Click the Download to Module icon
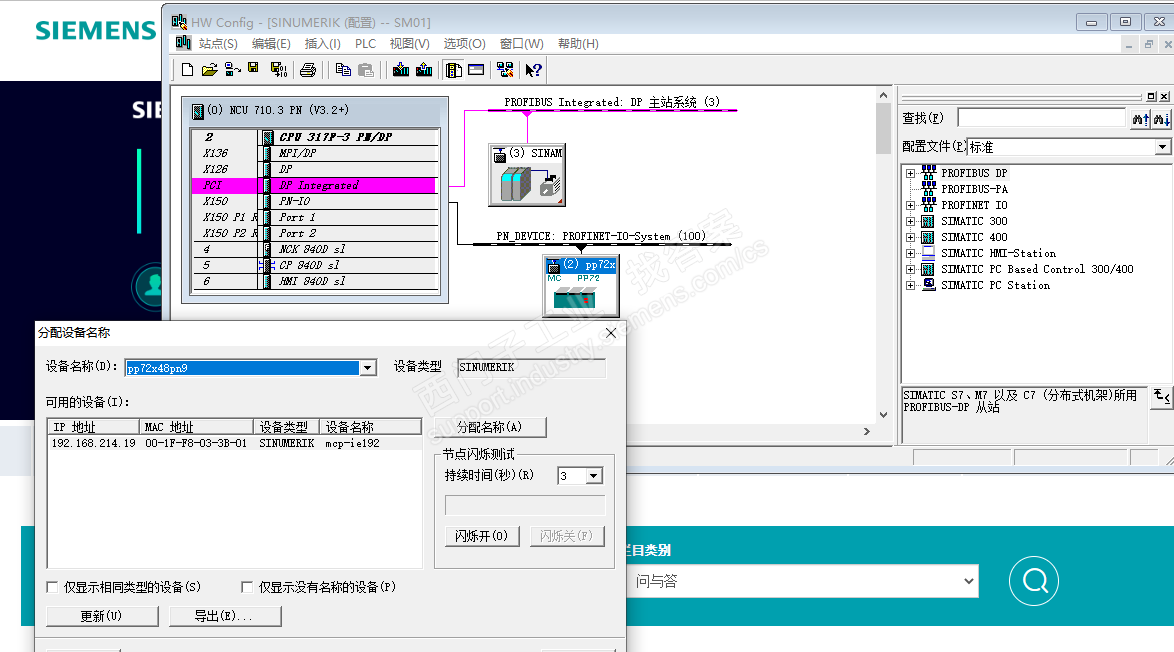 (401, 70)
